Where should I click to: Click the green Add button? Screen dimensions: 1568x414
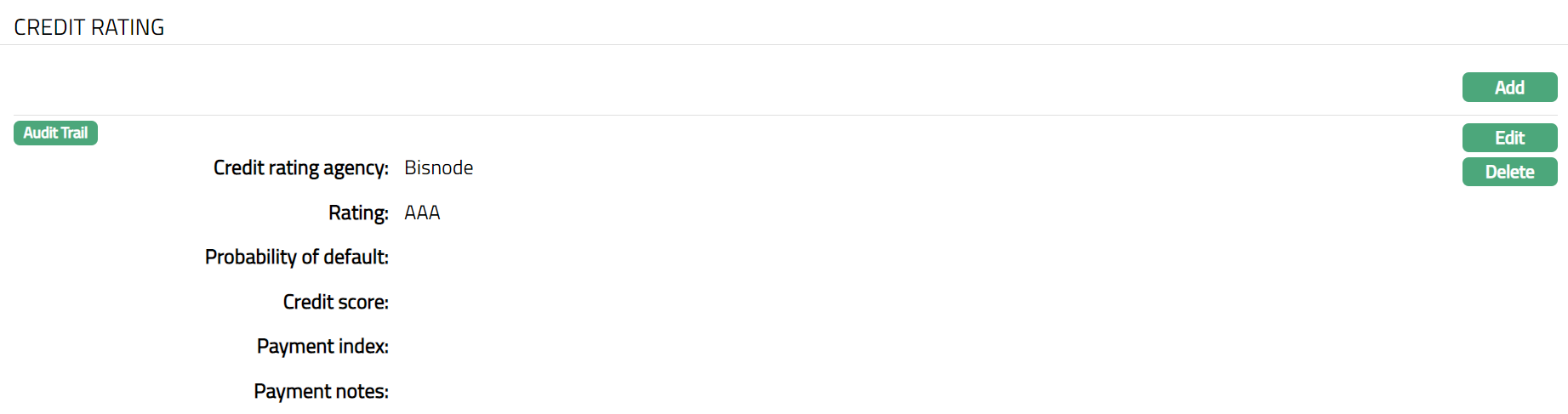pyautogui.click(x=1509, y=88)
